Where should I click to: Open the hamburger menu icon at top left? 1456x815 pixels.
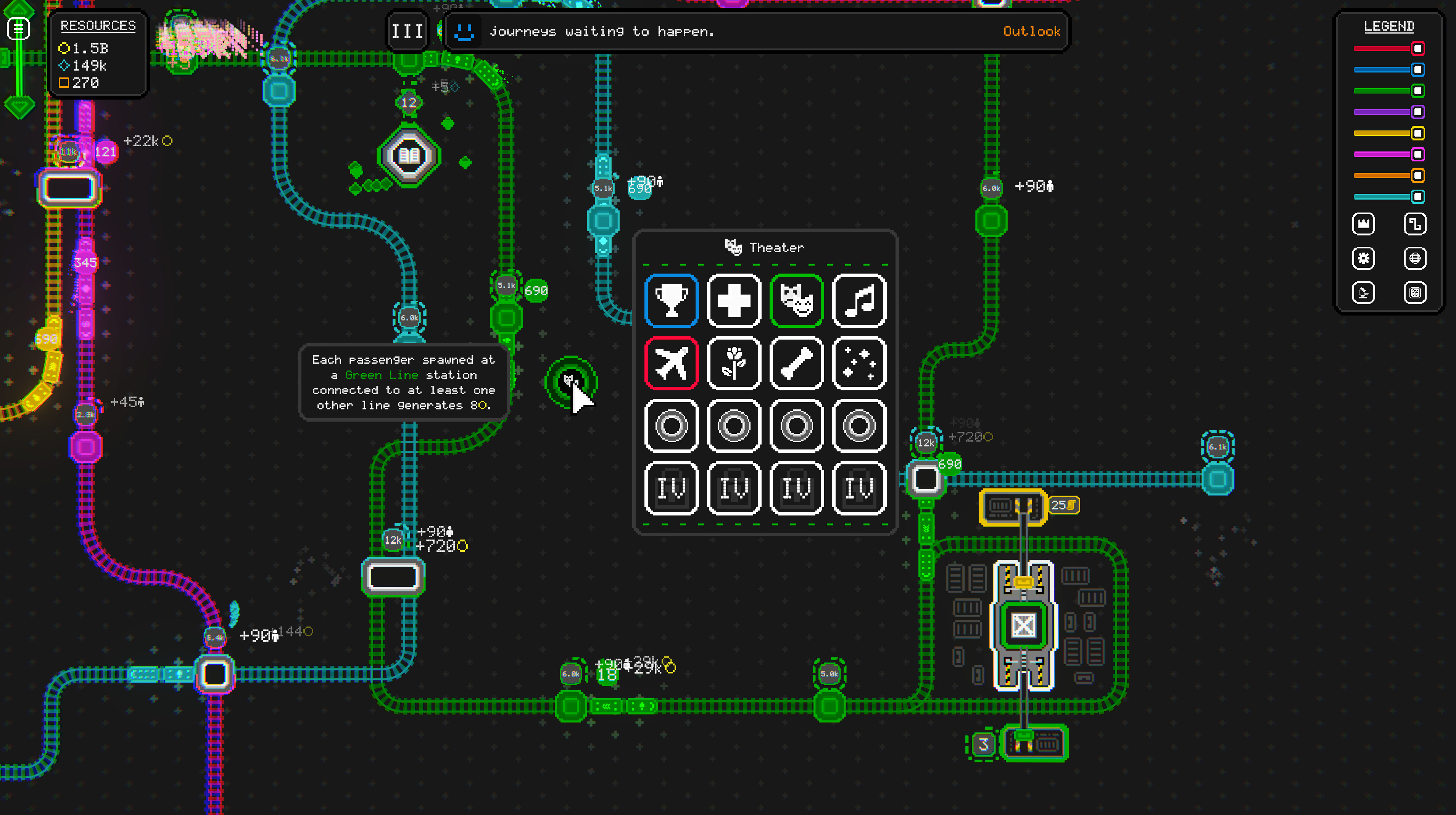[x=19, y=28]
